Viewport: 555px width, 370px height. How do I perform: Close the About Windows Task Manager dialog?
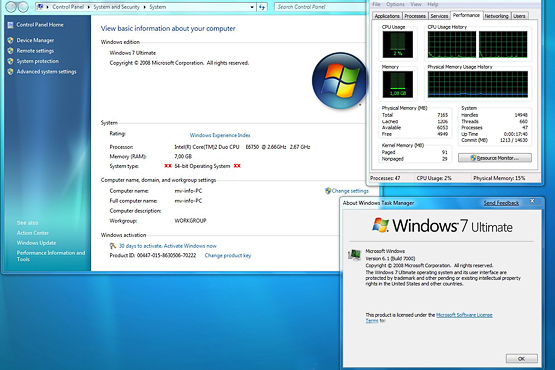pyautogui.click(x=532, y=201)
